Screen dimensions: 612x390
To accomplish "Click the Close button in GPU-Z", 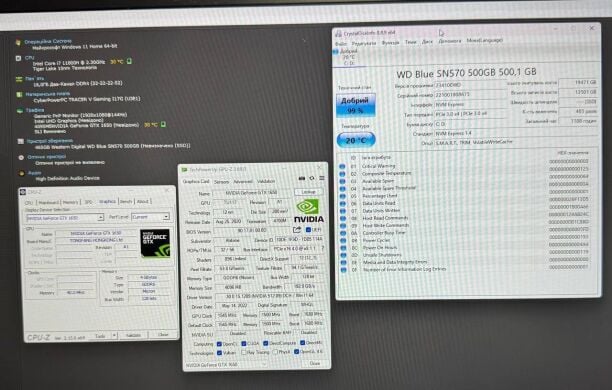I will point(315,363).
